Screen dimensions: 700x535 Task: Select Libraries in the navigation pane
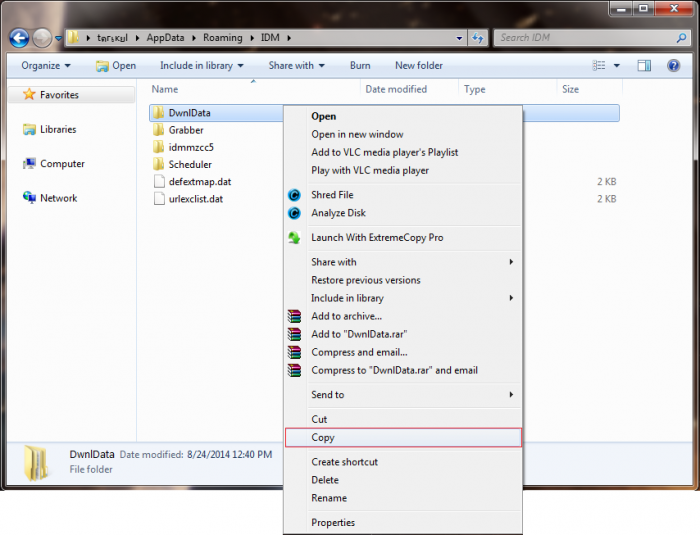click(58, 130)
